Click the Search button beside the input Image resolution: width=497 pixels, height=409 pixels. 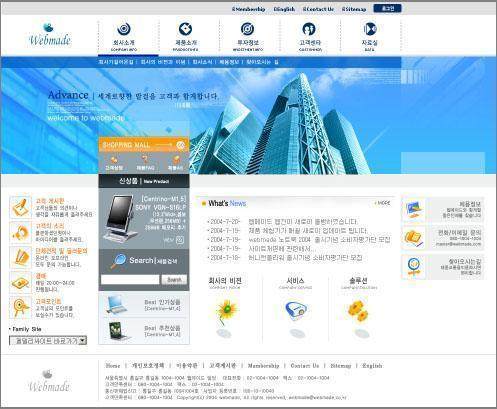[x=174, y=279]
